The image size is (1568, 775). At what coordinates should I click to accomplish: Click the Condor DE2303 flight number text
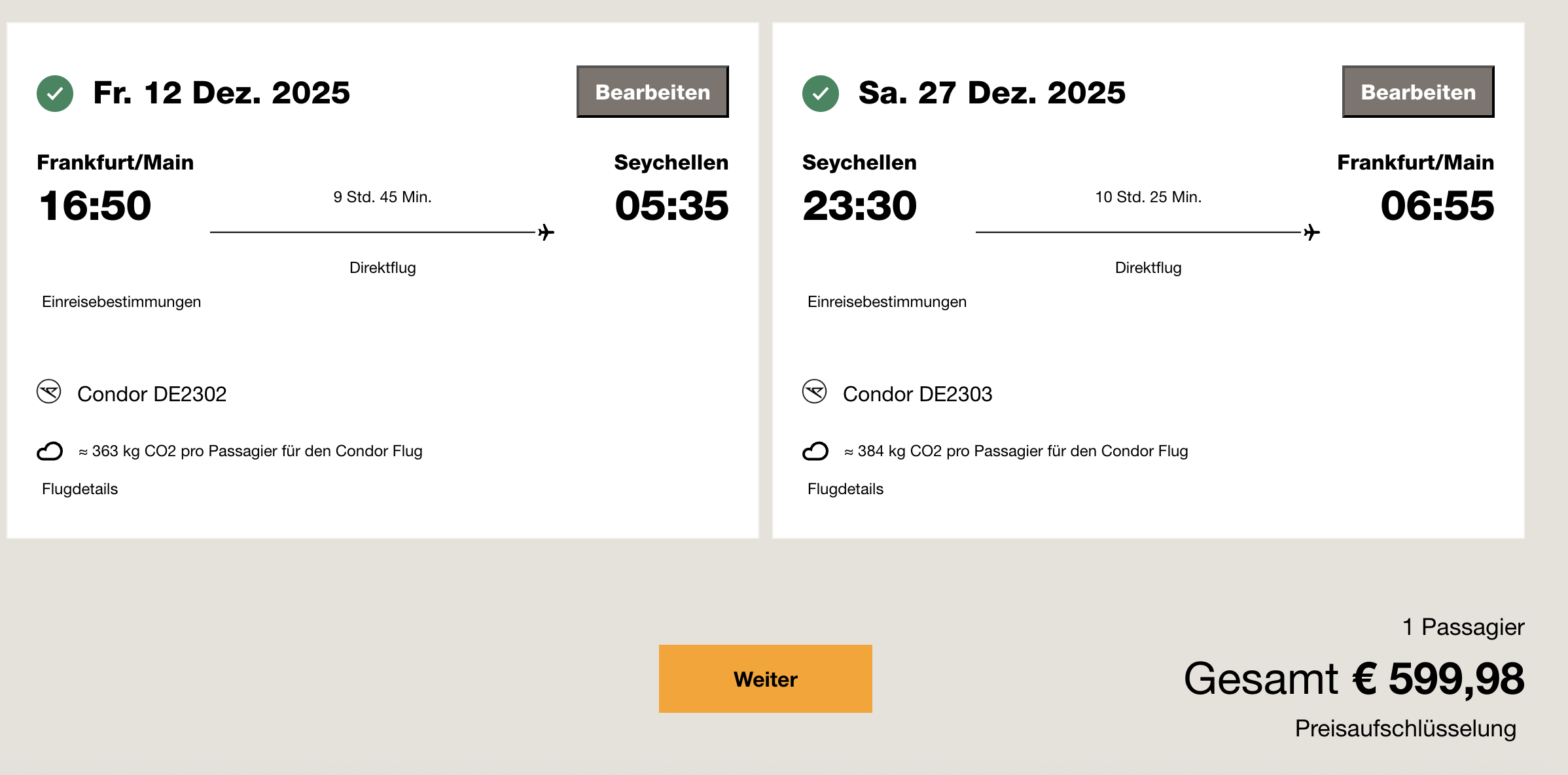click(918, 394)
